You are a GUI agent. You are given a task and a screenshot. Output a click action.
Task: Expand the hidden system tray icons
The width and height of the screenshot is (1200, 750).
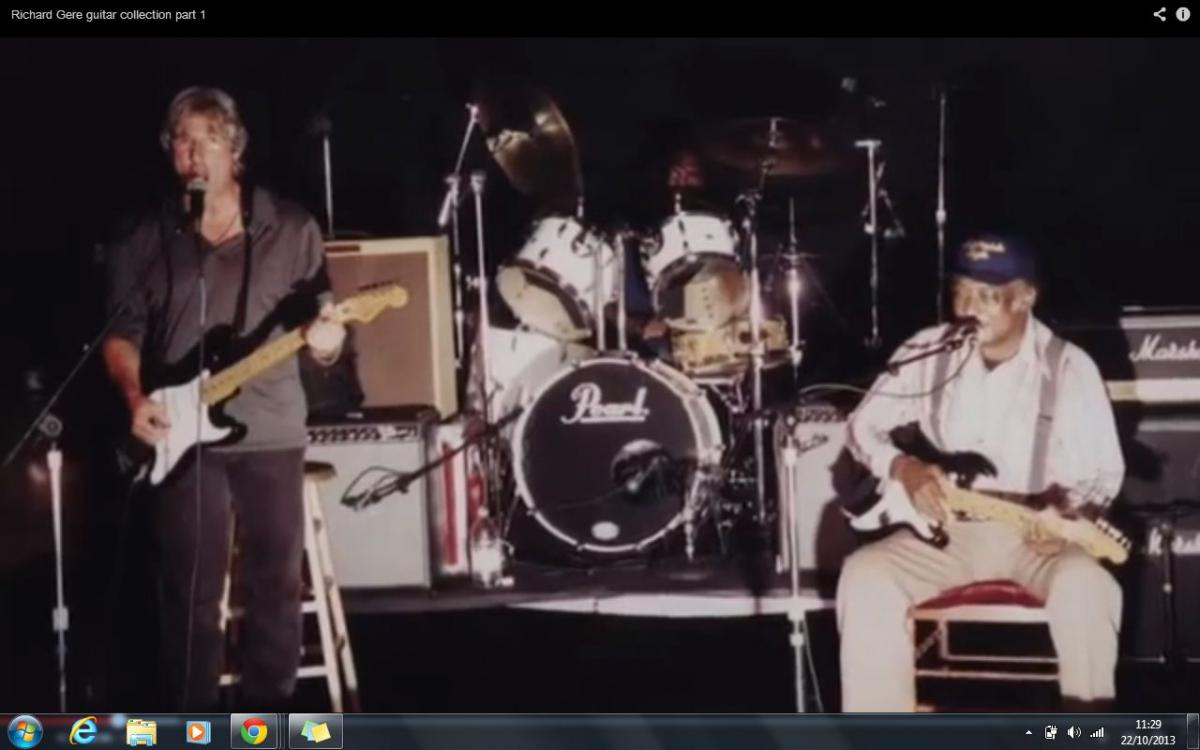point(1029,732)
